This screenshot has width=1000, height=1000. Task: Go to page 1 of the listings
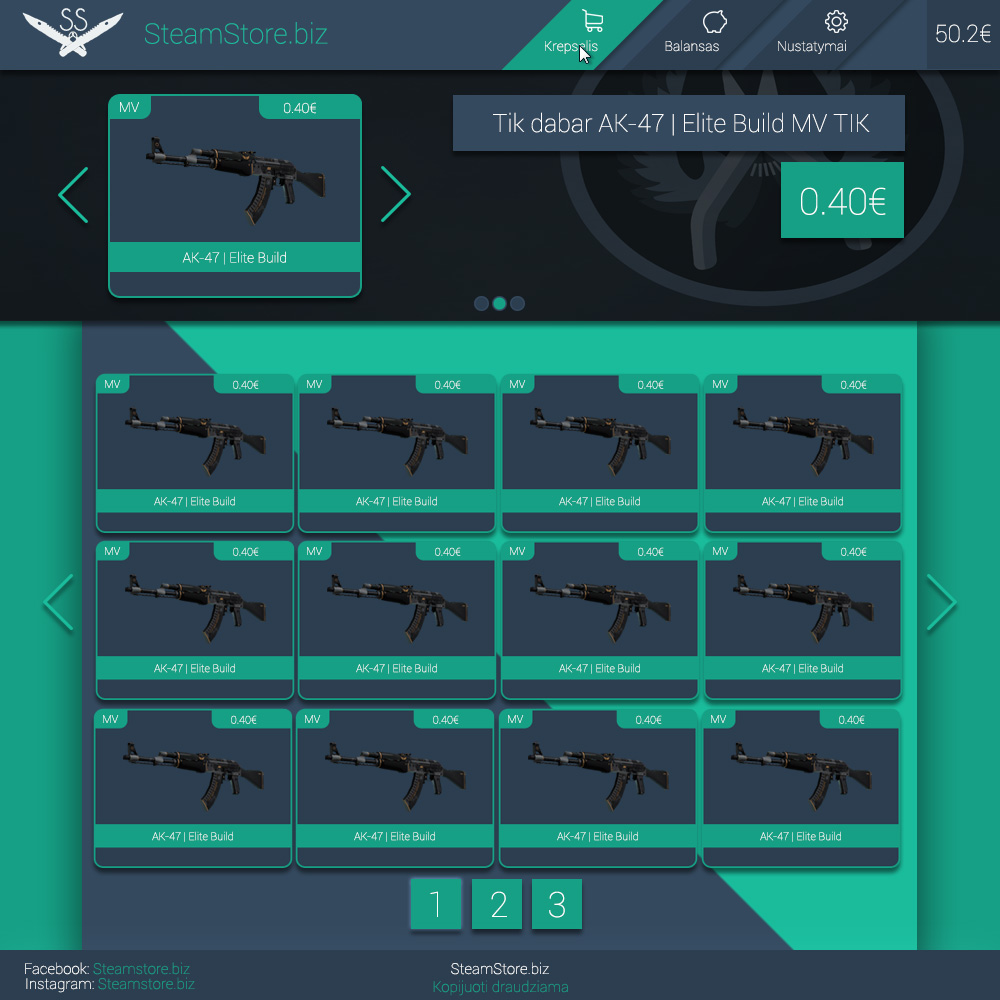(x=436, y=904)
